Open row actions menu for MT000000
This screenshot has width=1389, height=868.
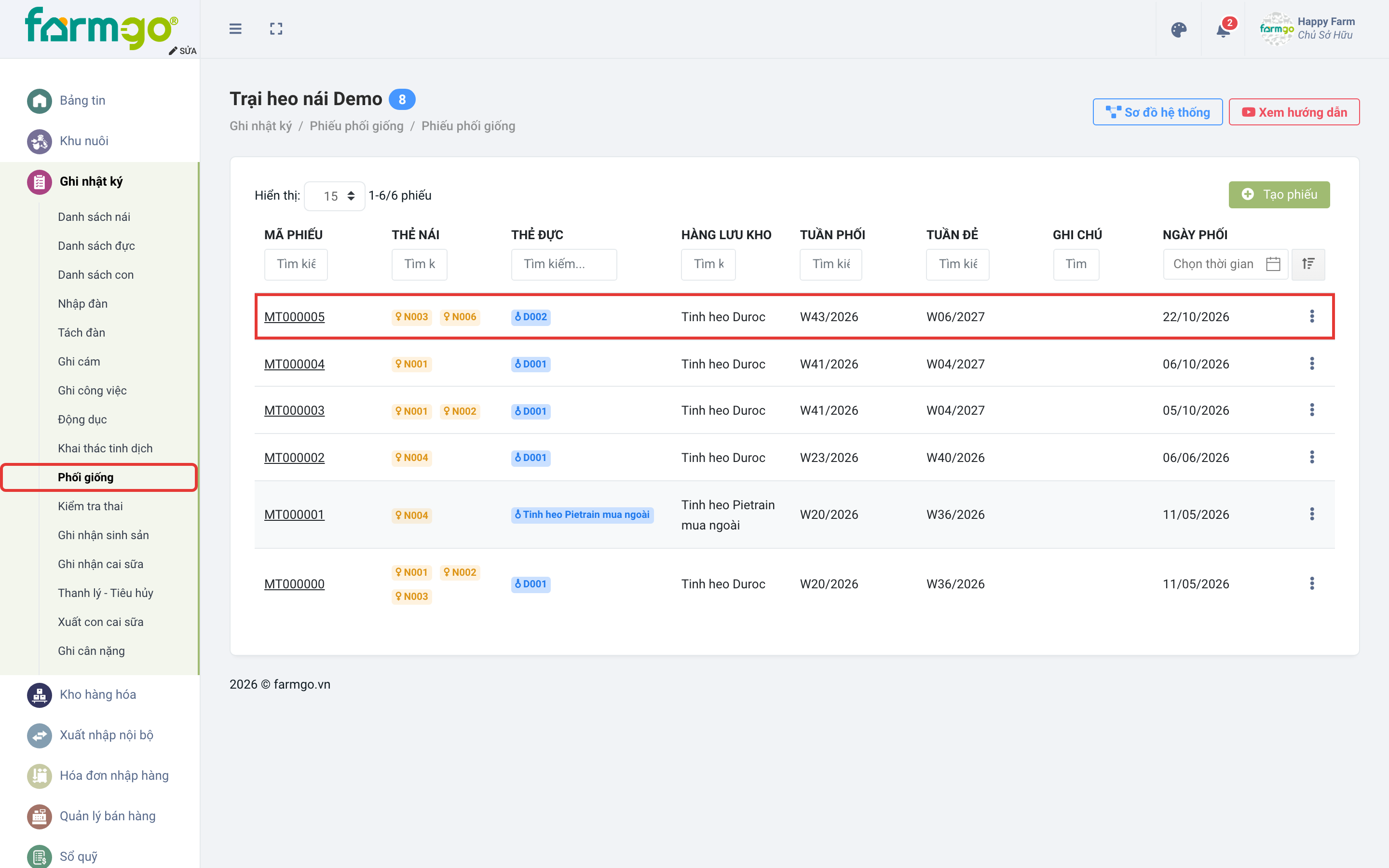point(1312,584)
